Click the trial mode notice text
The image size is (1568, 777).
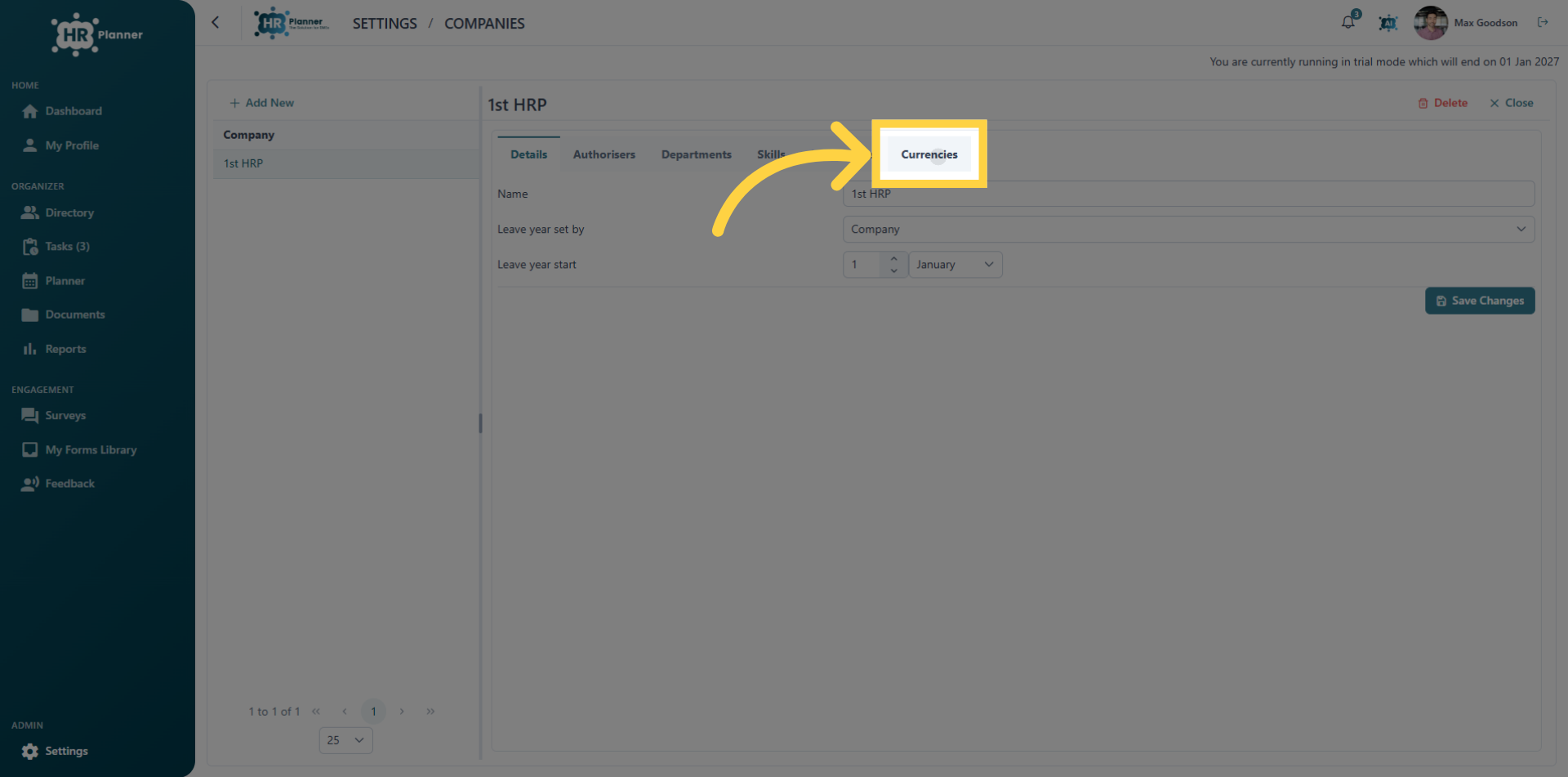pyautogui.click(x=1384, y=62)
